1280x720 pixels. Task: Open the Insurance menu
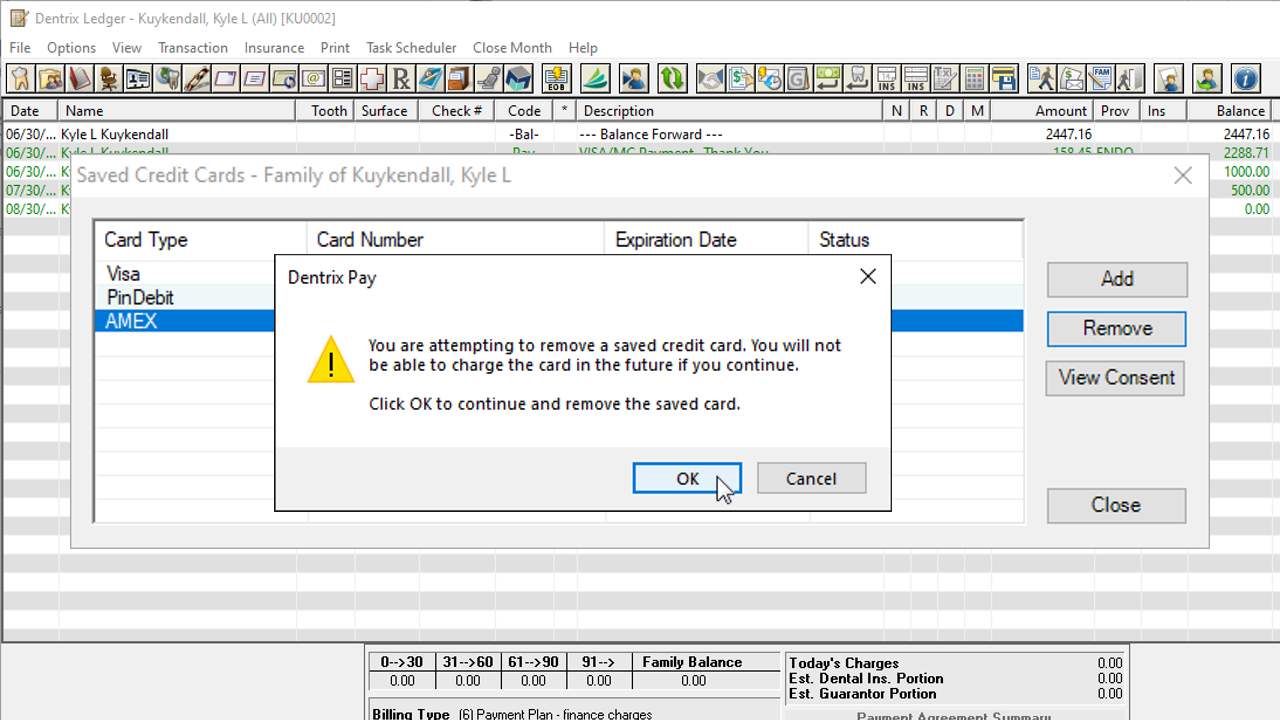[x=274, y=48]
